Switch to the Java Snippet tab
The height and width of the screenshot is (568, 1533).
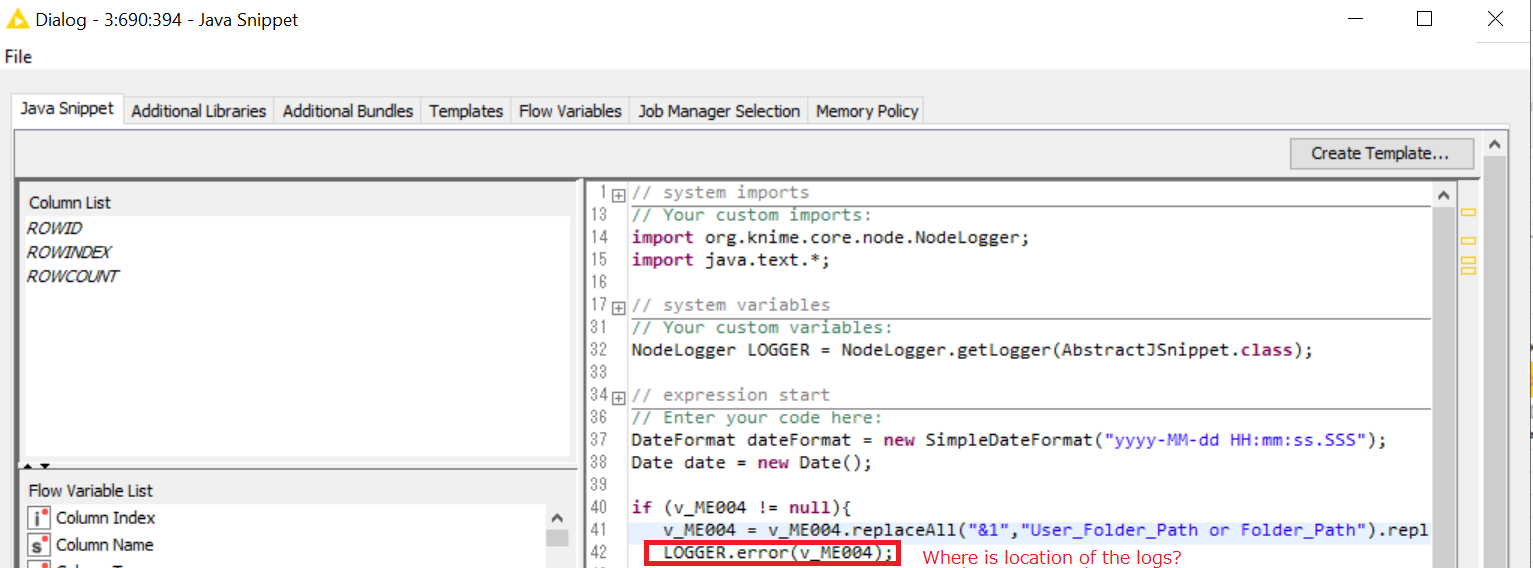67,109
